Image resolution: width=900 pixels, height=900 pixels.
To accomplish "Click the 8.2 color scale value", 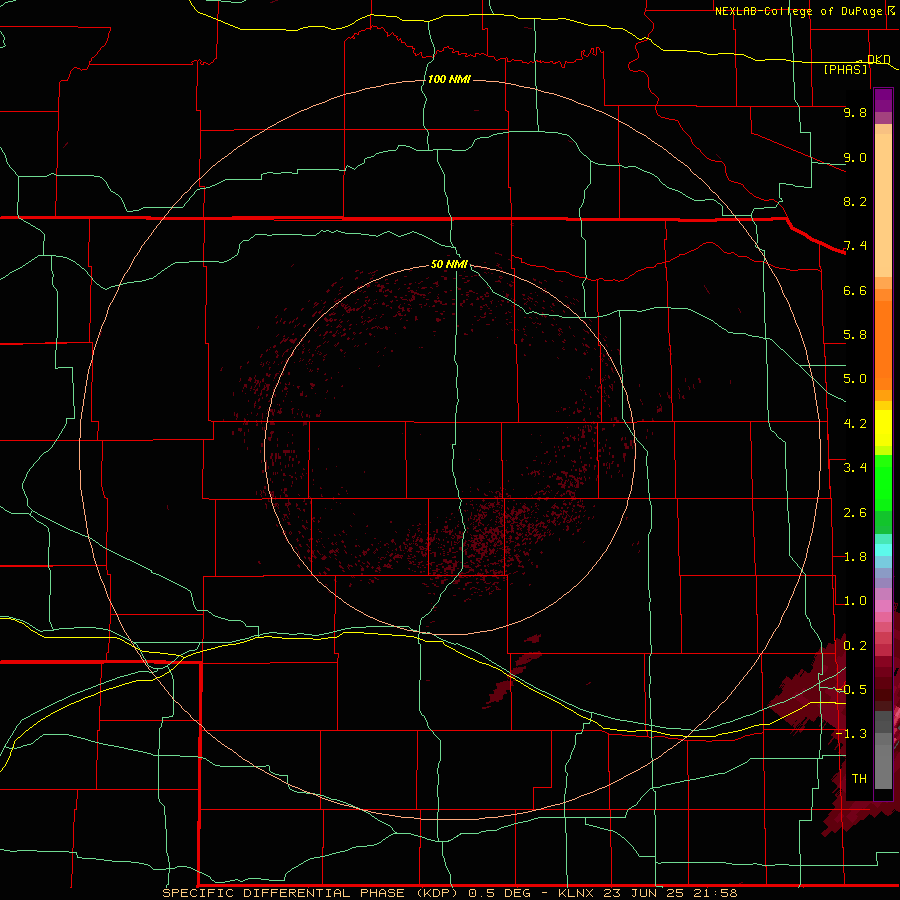I will click(855, 201).
